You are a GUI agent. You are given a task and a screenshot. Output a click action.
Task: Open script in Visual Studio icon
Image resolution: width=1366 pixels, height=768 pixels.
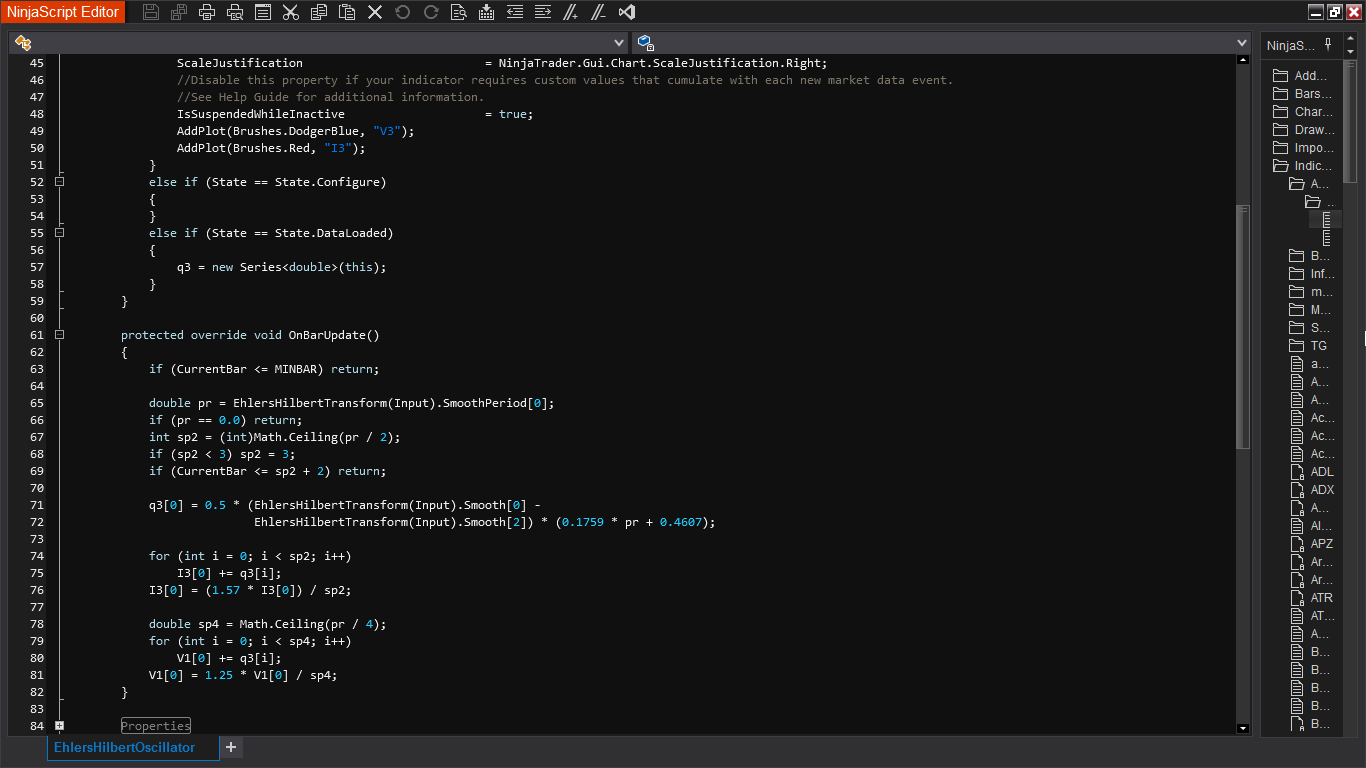pos(627,12)
